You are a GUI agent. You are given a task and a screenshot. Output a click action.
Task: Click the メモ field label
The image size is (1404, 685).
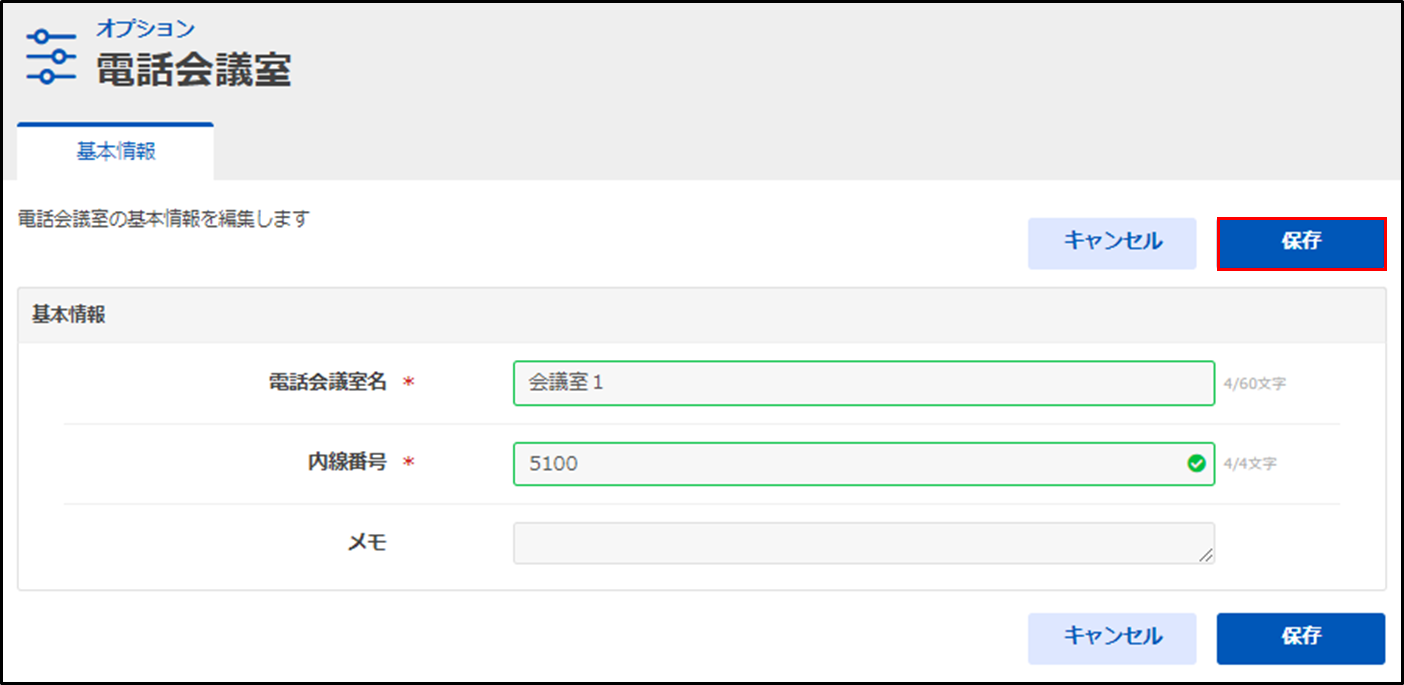(x=365, y=543)
